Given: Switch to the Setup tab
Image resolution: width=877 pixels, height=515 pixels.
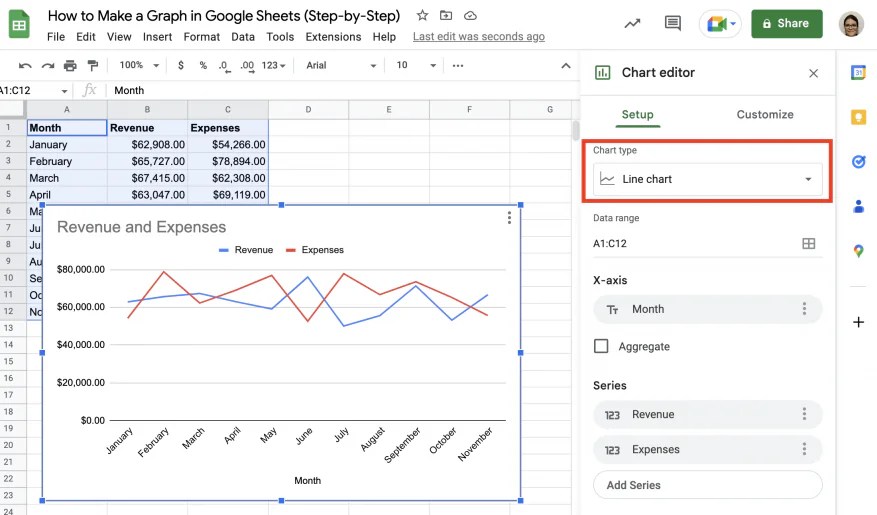Looking at the screenshot, I should [637, 115].
